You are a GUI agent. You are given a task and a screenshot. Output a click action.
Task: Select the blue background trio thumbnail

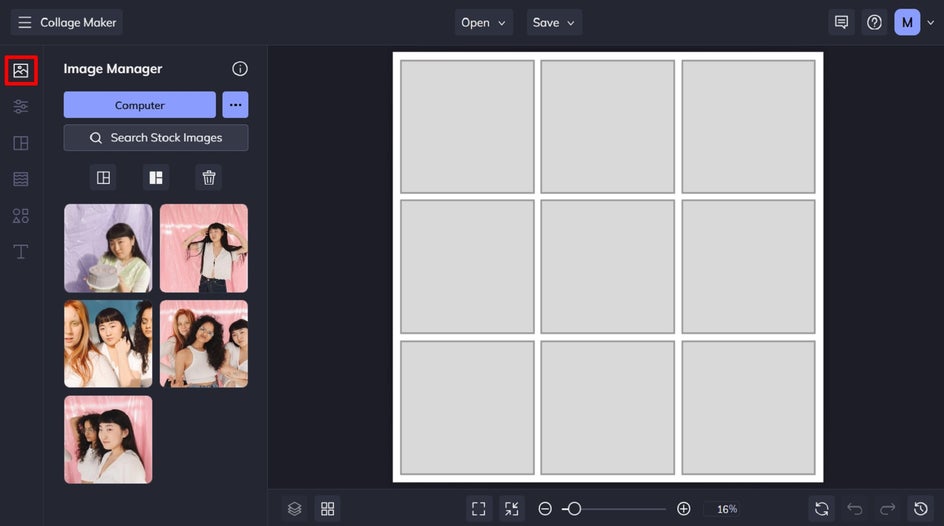coord(108,344)
